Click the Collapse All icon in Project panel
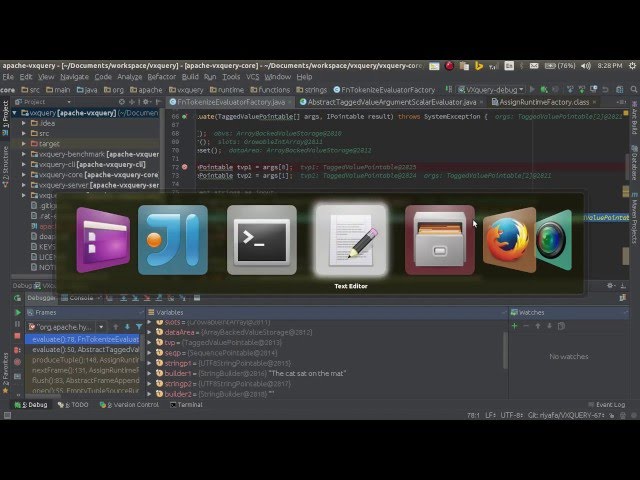 [132, 102]
